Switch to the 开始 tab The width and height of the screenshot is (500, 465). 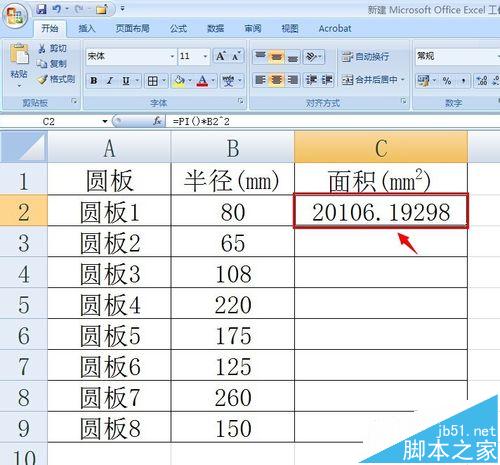pyautogui.click(x=50, y=29)
